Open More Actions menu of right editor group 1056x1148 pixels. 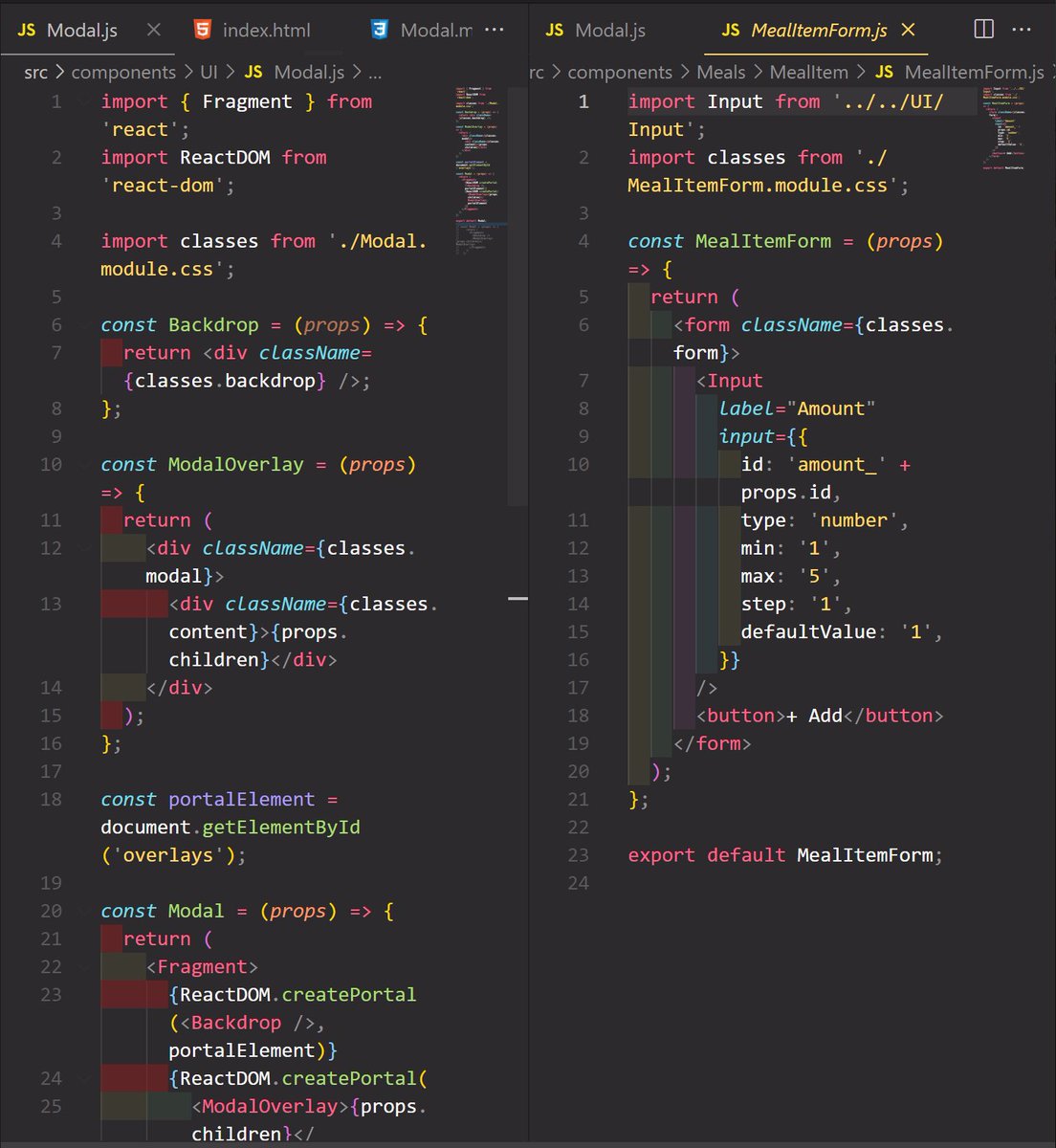(x=1022, y=29)
